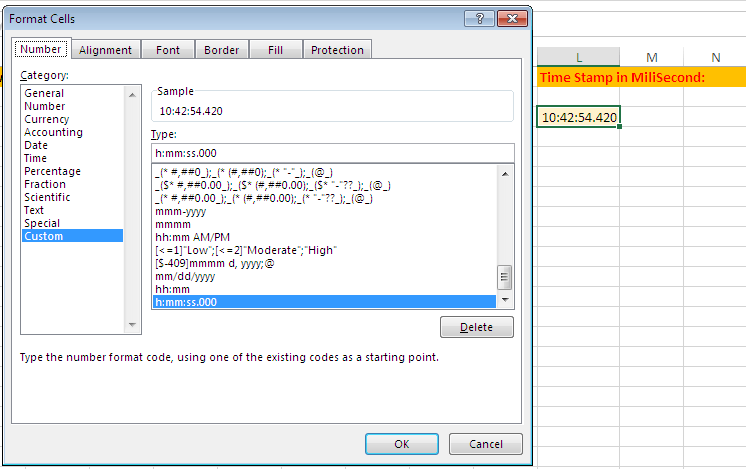The width and height of the screenshot is (747, 469).
Task: Click the Type format code input field
Action: coord(332,153)
